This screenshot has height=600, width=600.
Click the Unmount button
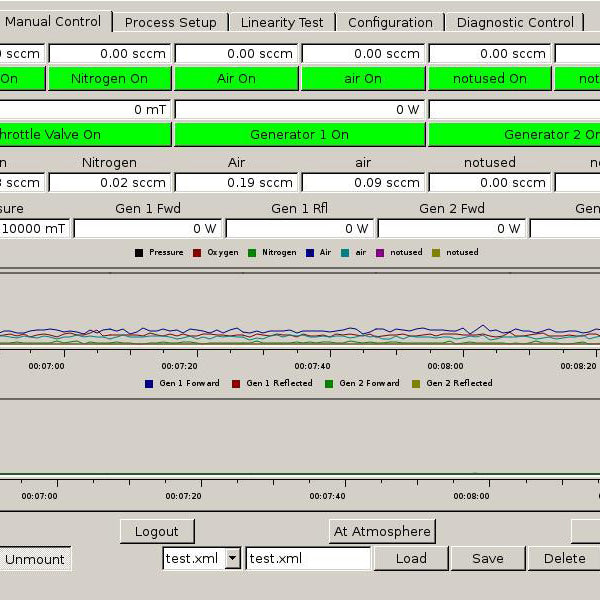[x=35, y=559]
